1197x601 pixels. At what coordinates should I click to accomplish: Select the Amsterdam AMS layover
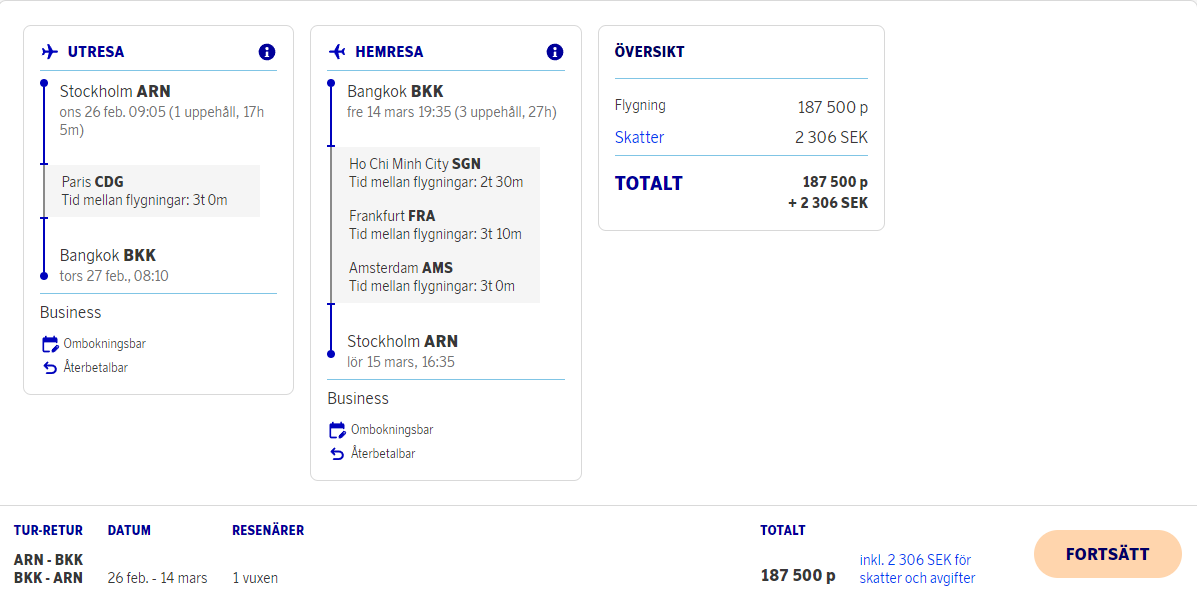pyautogui.click(x=435, y=277)
